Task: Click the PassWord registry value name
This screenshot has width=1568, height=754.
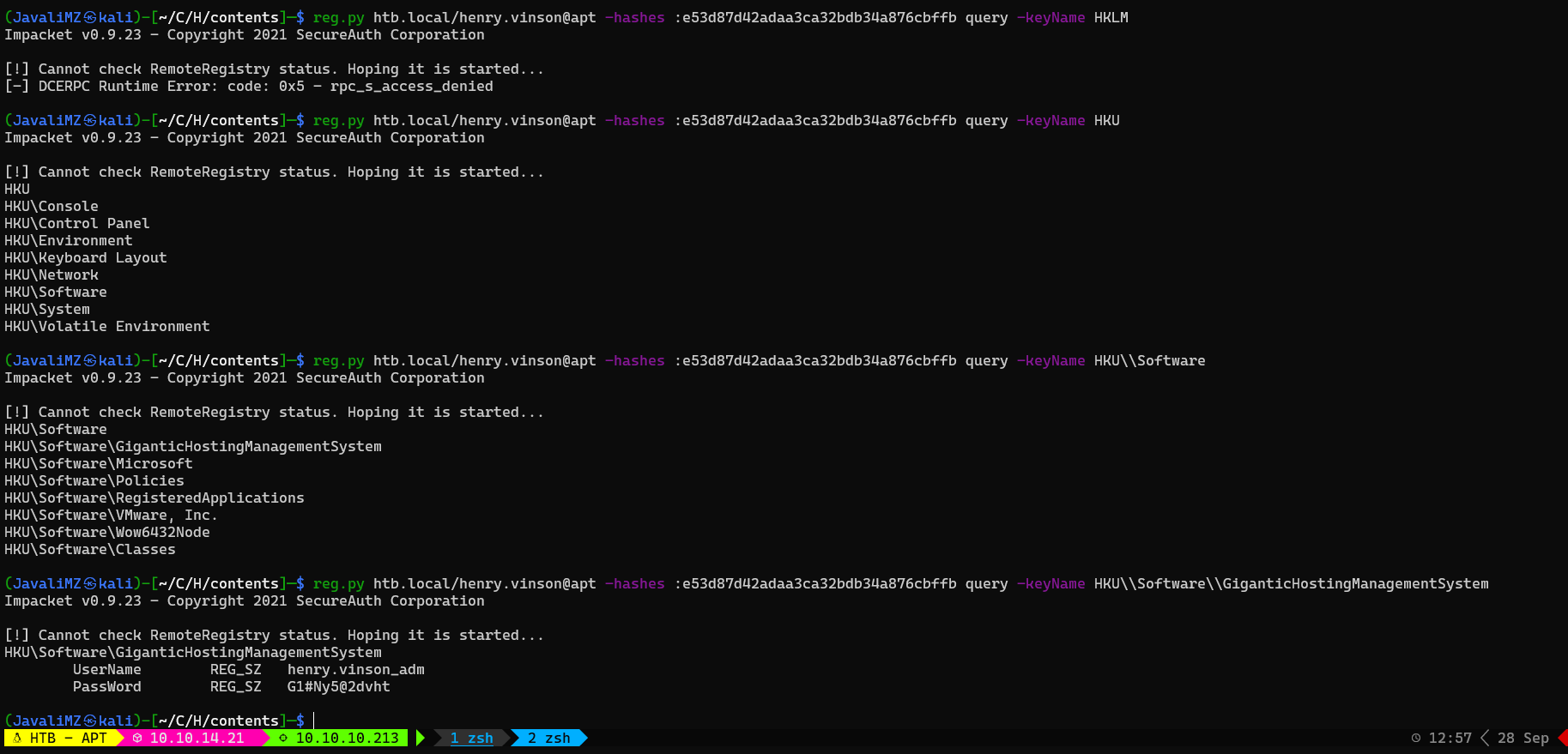Action: coord(107,686)
